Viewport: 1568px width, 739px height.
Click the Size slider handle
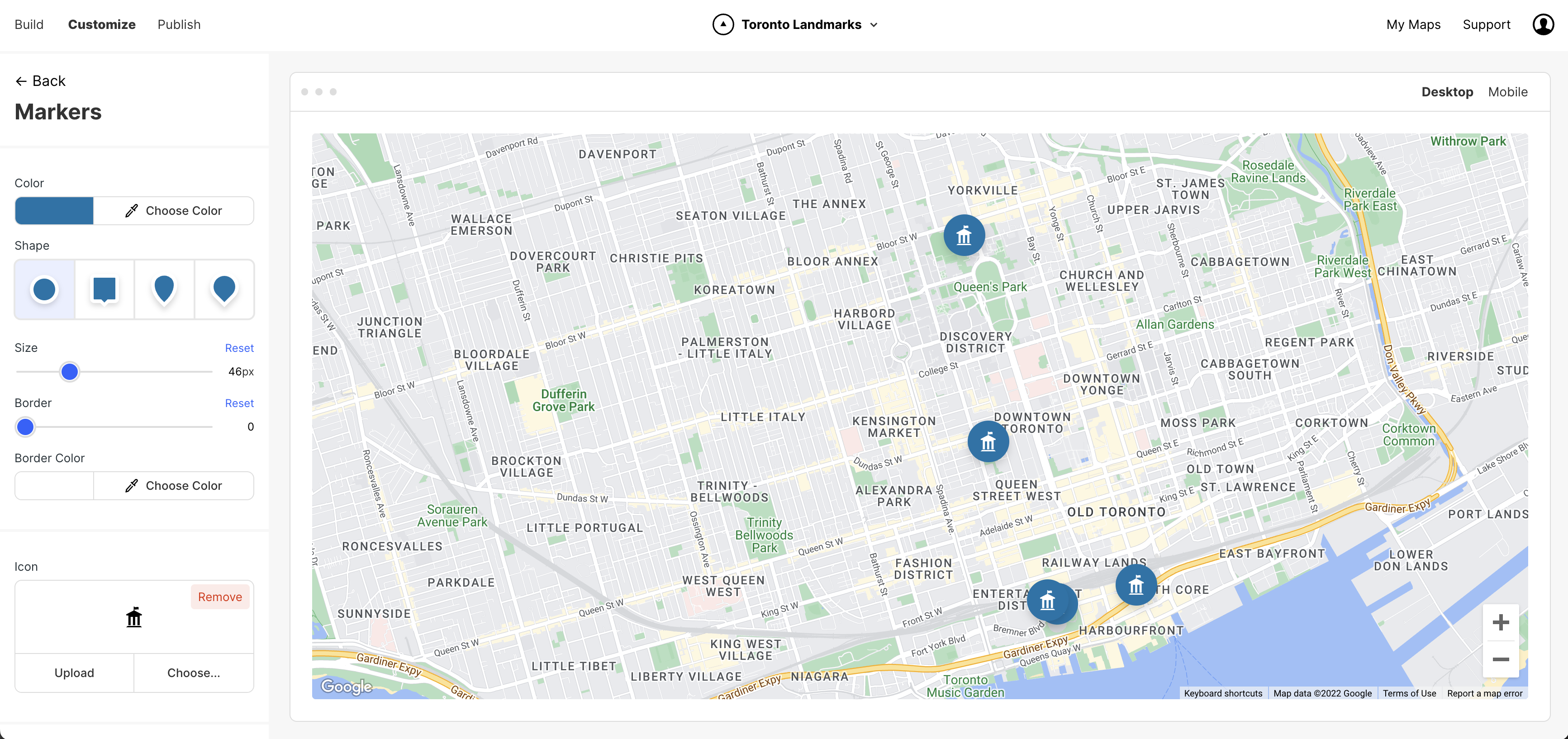point(70,371)
